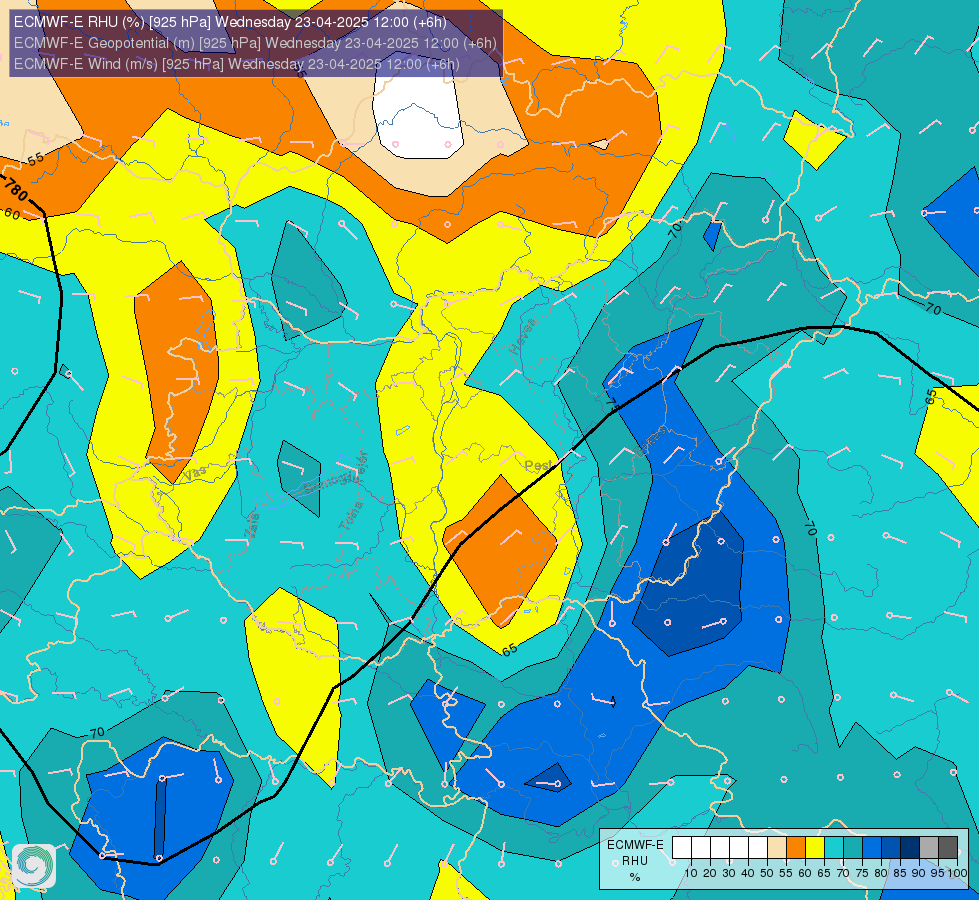Click the legend tick label 85
The image size is (979, 900).
tap(900, 874)
